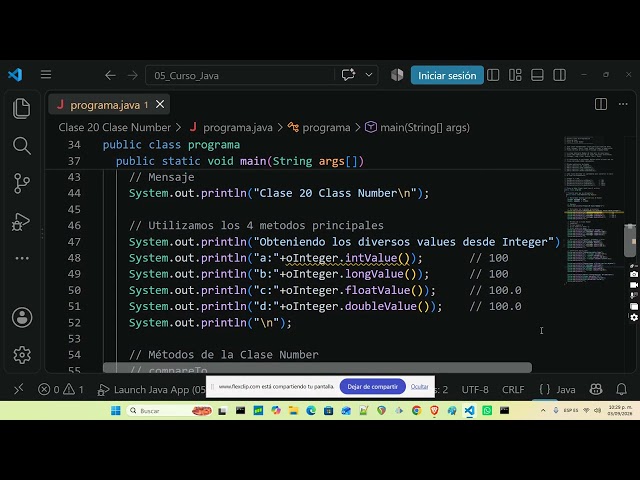The height and width of the screenshot is (480, 640).
Task: Click Launch Java App debug status item
Action: pyautogui.click(x=151, y=389)
